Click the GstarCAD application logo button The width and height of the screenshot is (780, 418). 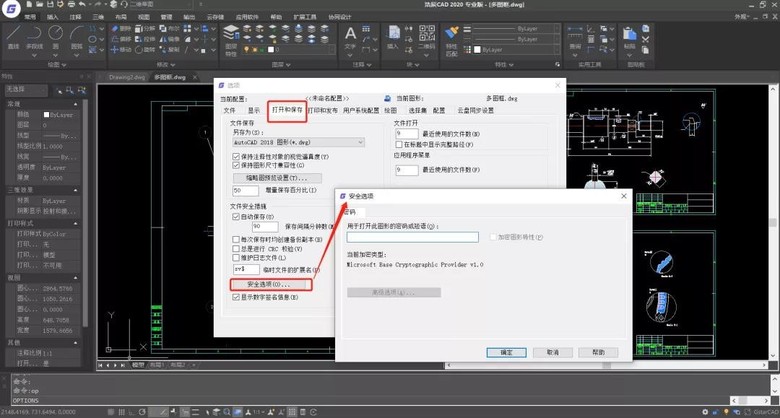pyautogui.click(x=12, y=7)
